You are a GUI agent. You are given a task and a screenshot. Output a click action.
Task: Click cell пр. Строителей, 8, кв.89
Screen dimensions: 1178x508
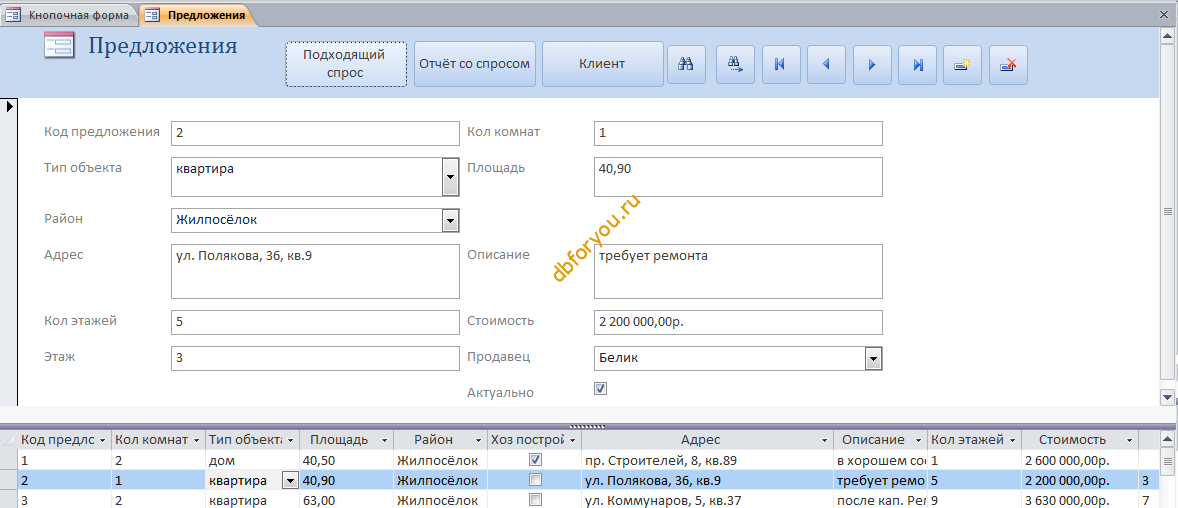tap(707, 459)
